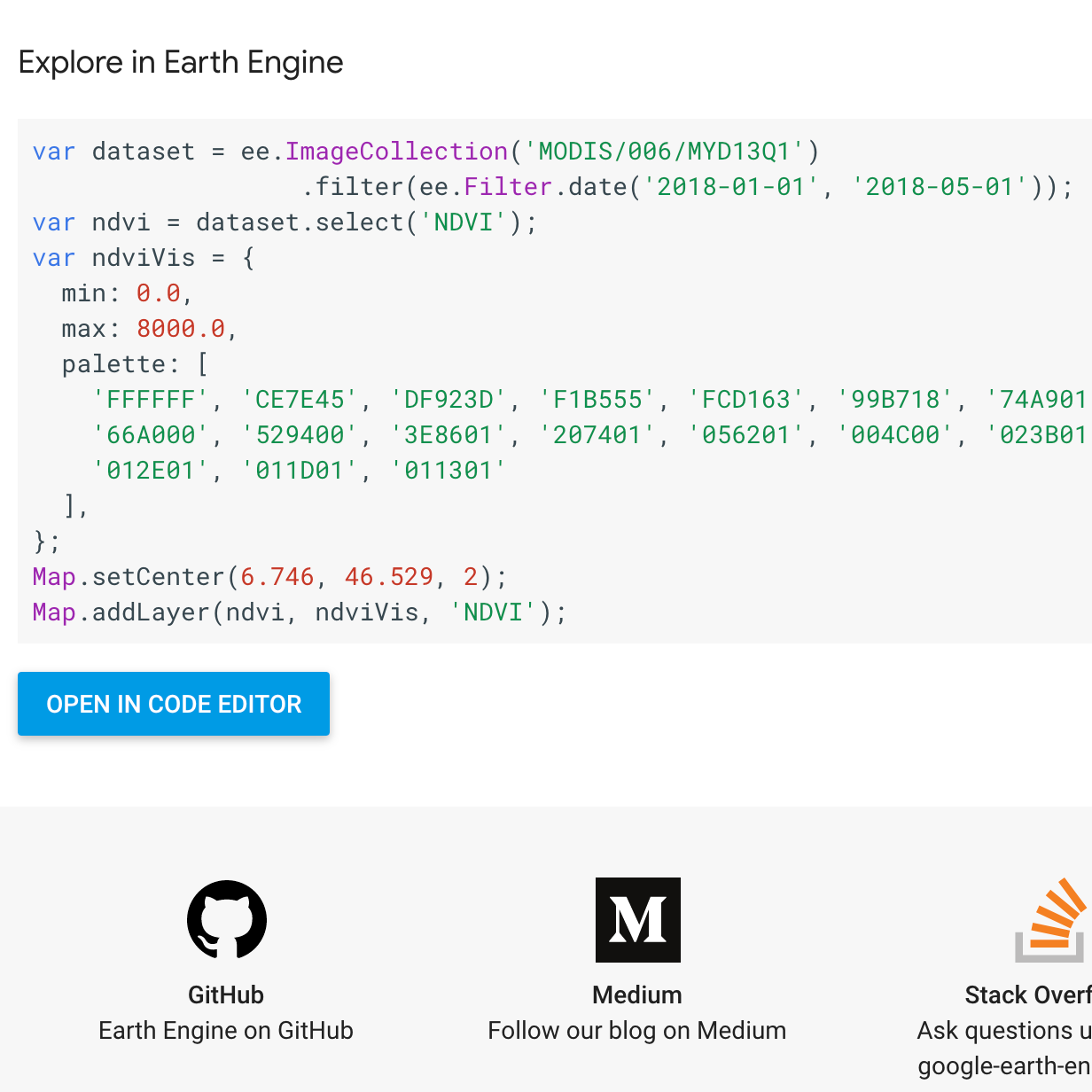The image size is (1092, 1092).
Task: Click the '012E01' palette entry
Action: (x=152, y=471)
